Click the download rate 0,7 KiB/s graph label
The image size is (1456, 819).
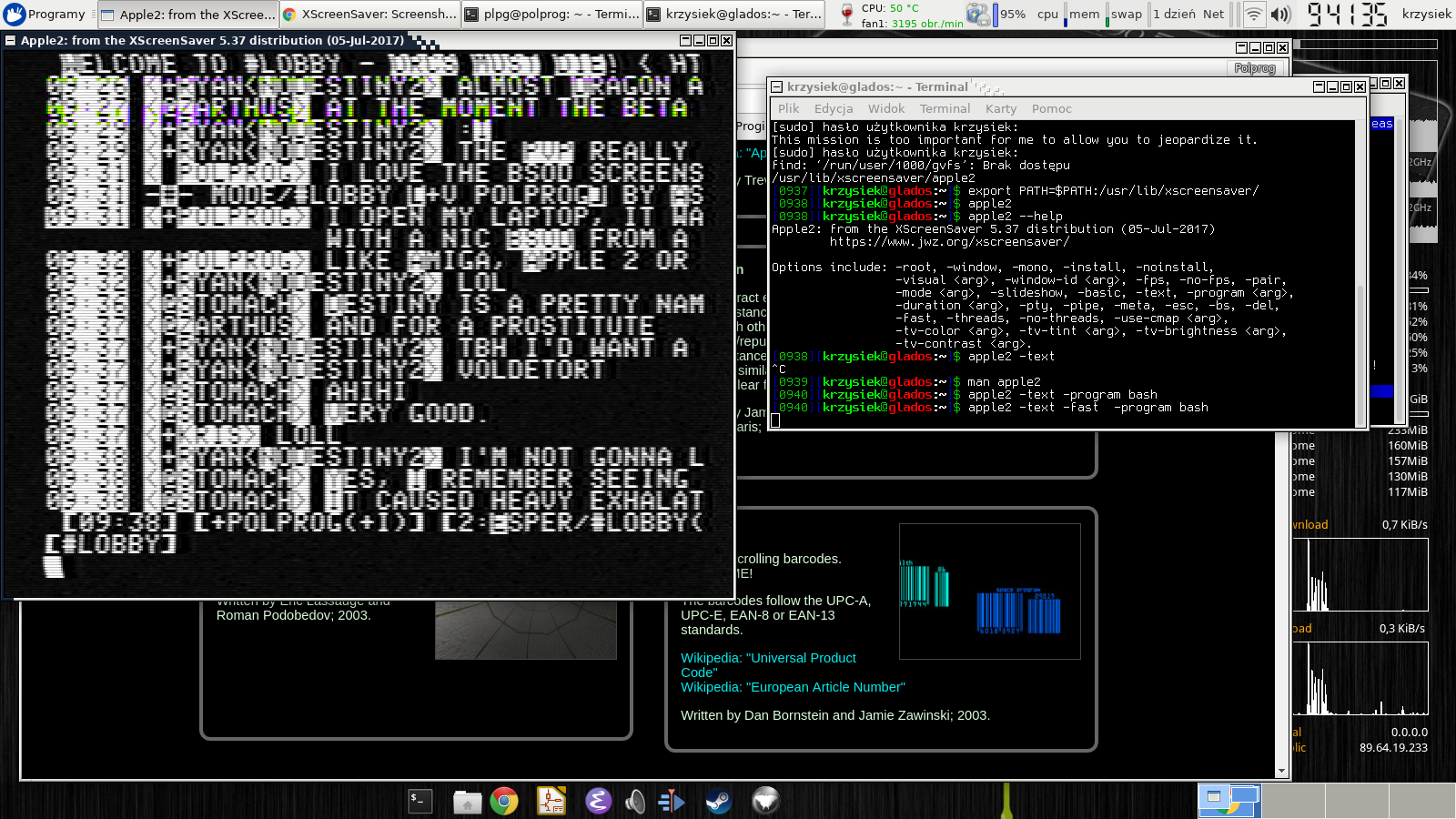coord(1404,525)
